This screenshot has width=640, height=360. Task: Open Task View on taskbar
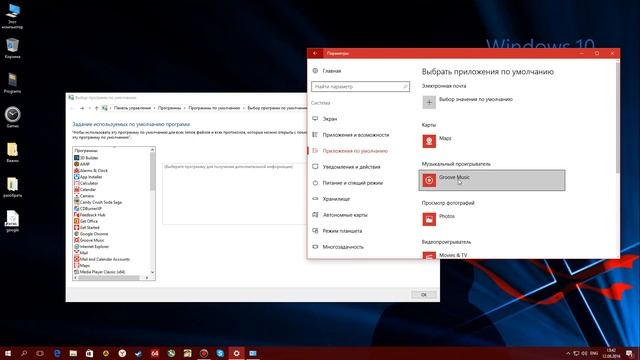40,353
